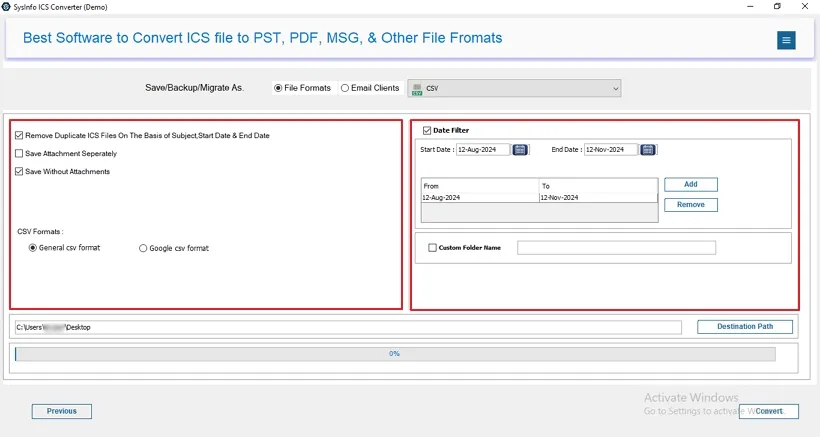Open the End Date calendar picker
820x437 pixels.
[648, 150]
